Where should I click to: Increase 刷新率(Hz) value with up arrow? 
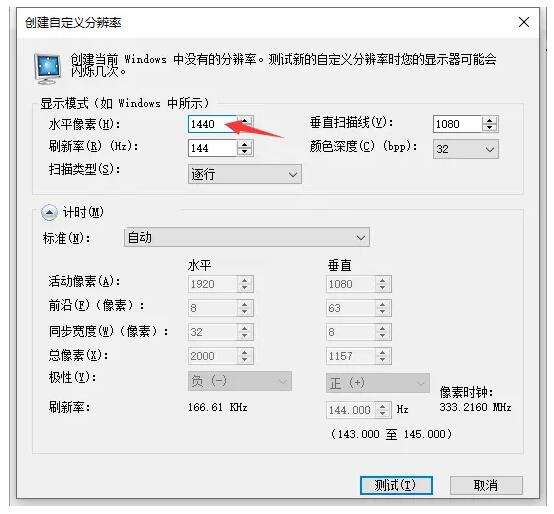pos(244,144)
